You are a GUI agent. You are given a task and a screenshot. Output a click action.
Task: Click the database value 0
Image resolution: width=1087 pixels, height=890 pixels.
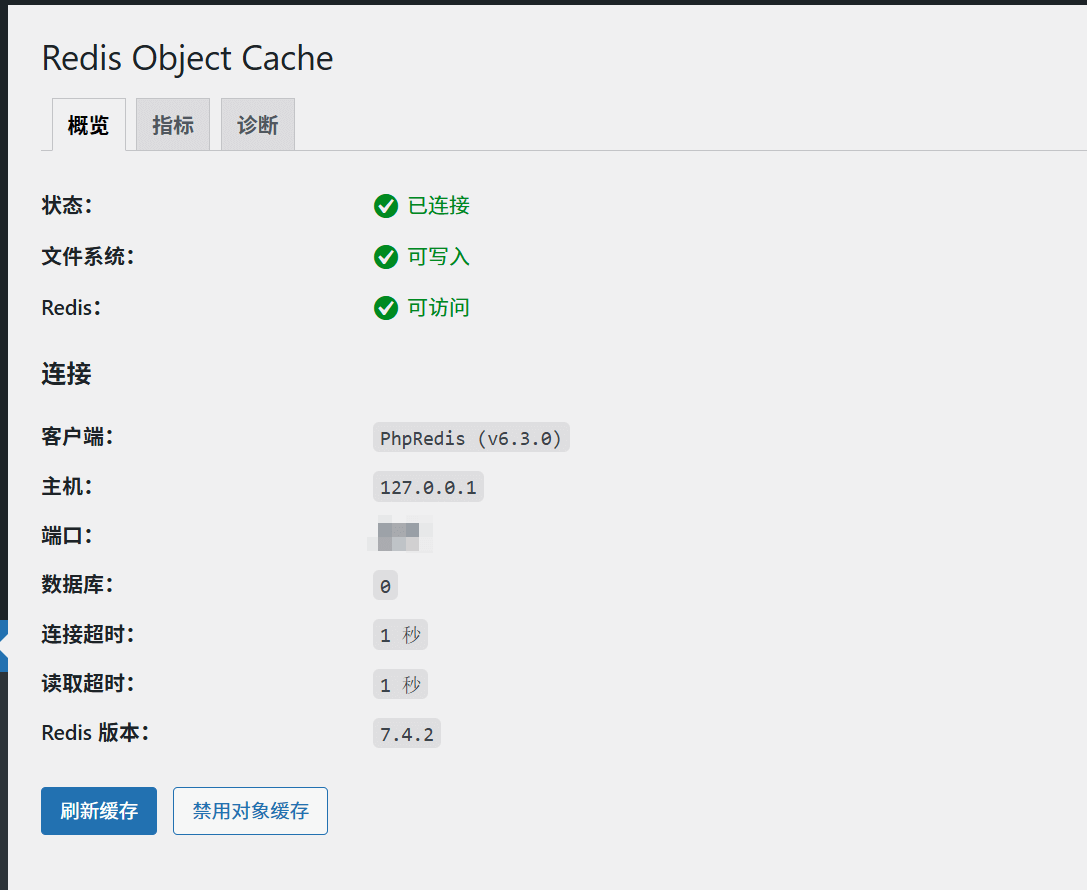tap(385, 586)
